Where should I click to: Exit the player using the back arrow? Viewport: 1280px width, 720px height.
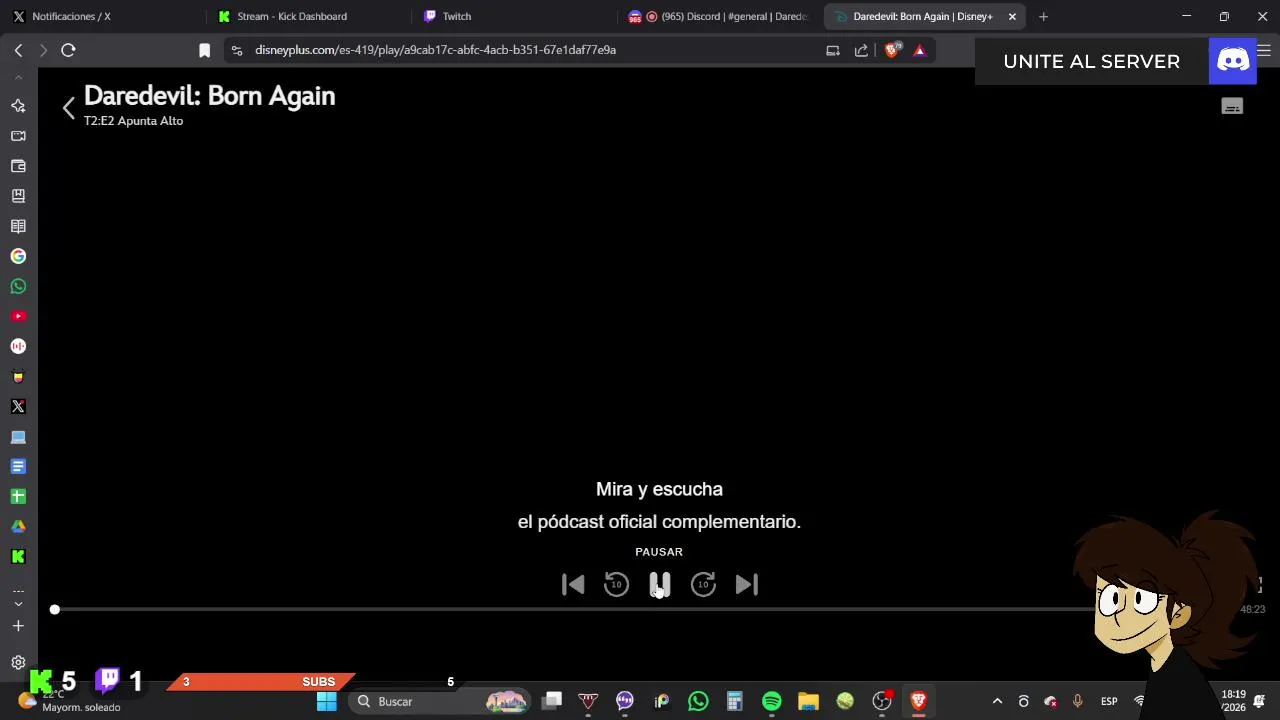pyautogui.click(x=68, y=108)
